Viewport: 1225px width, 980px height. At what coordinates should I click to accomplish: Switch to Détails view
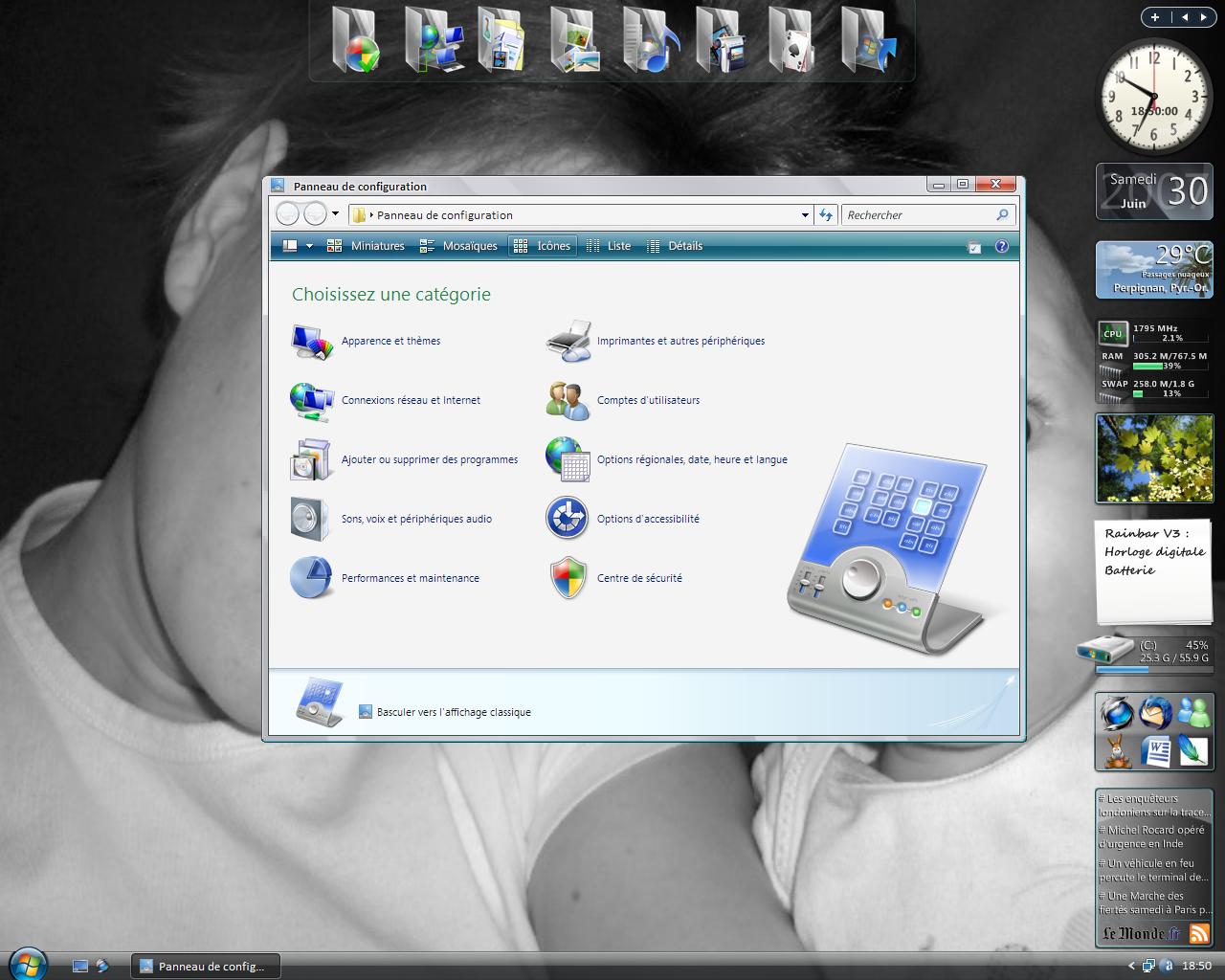pos(675,246)
